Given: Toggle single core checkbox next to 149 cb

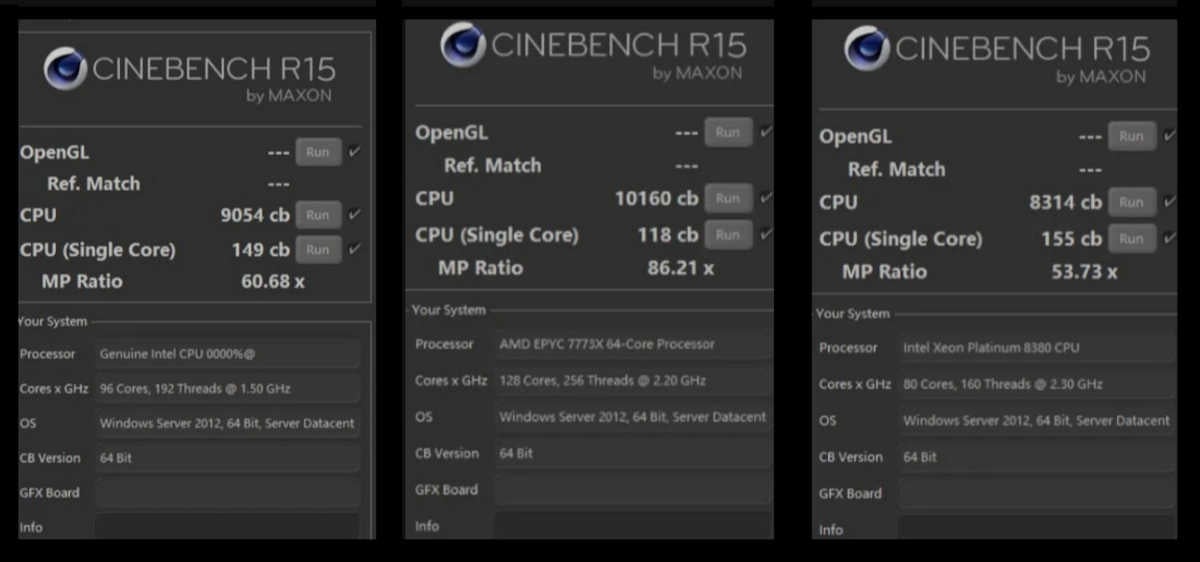Looking at the screenshot, I should pos(355,249).
